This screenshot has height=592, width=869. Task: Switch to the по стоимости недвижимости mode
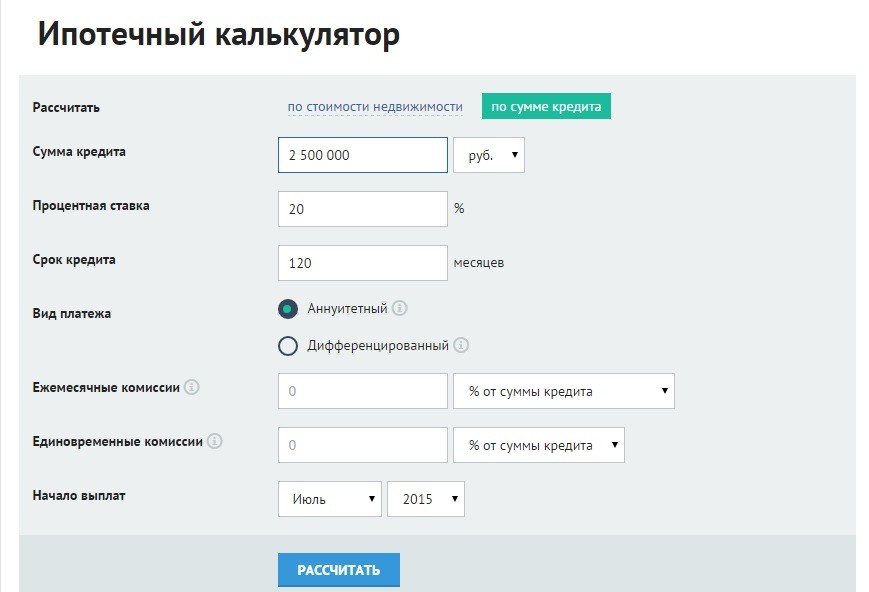pyautogui.click(x=374, y=105)
